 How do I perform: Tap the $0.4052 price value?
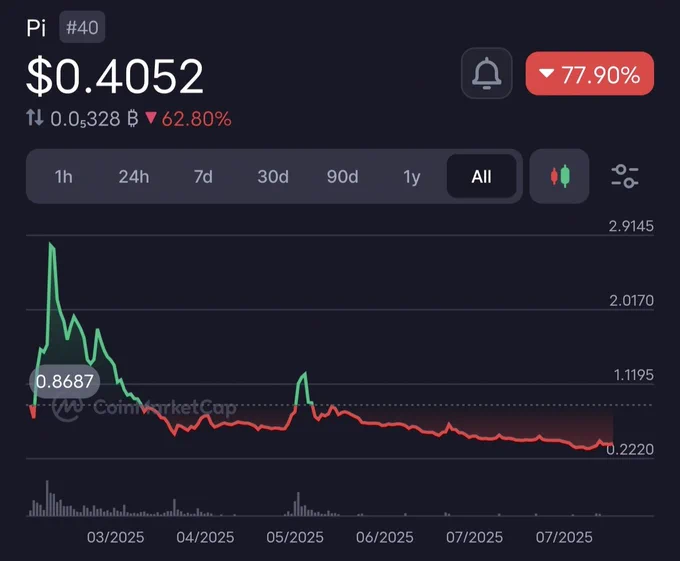tap(115, 76)
